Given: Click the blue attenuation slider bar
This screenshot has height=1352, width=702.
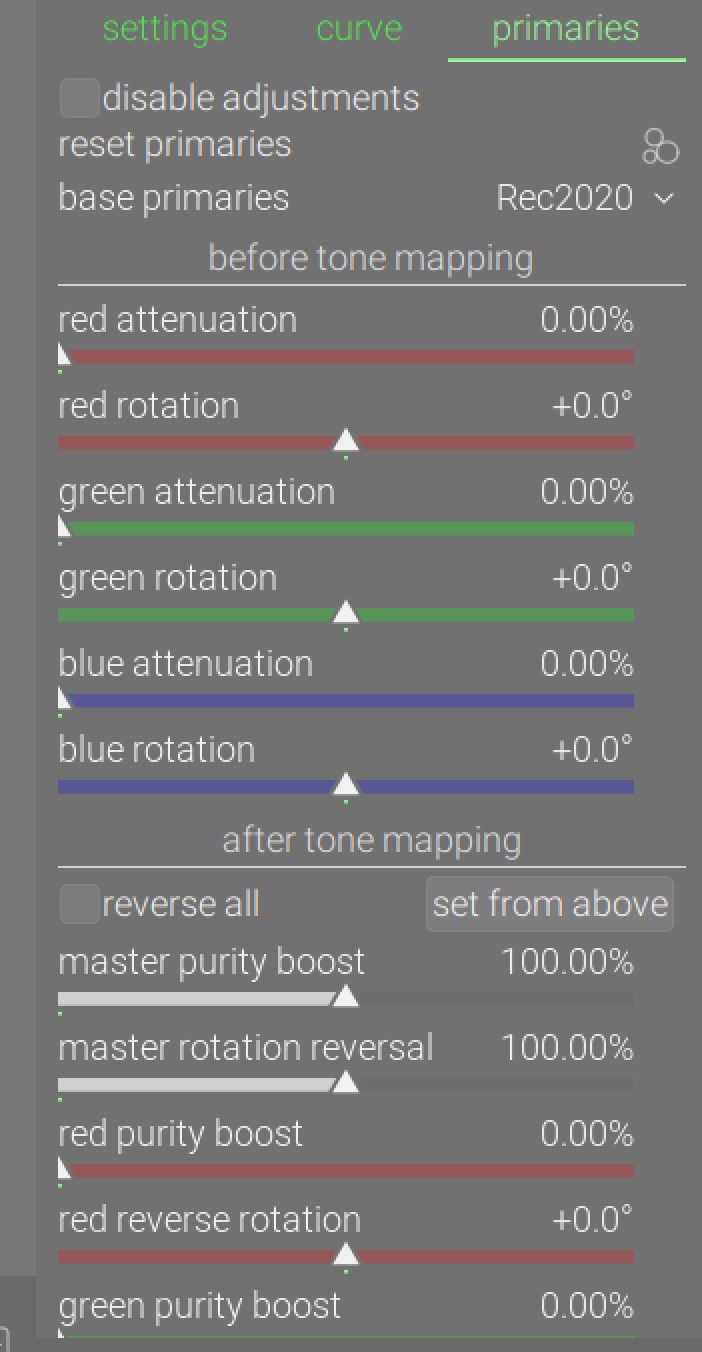Looking at the screenshot, I should point(346,701).
